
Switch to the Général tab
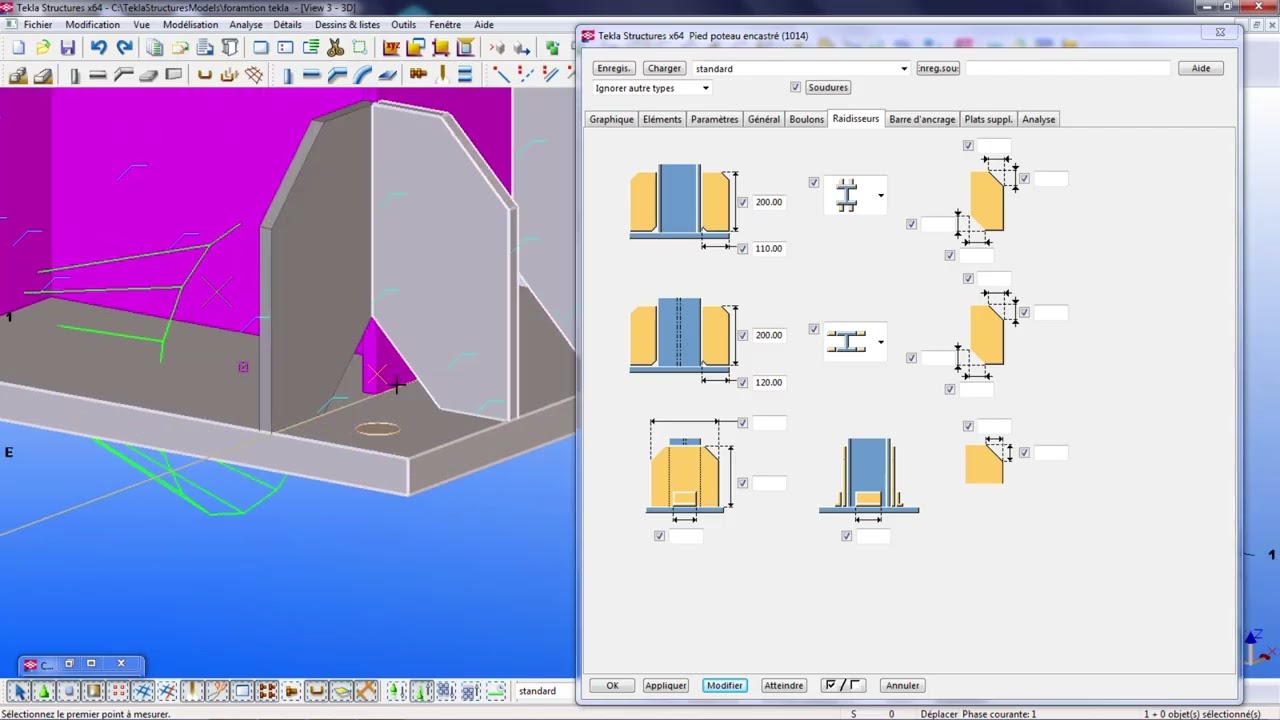tap(763, 119)
